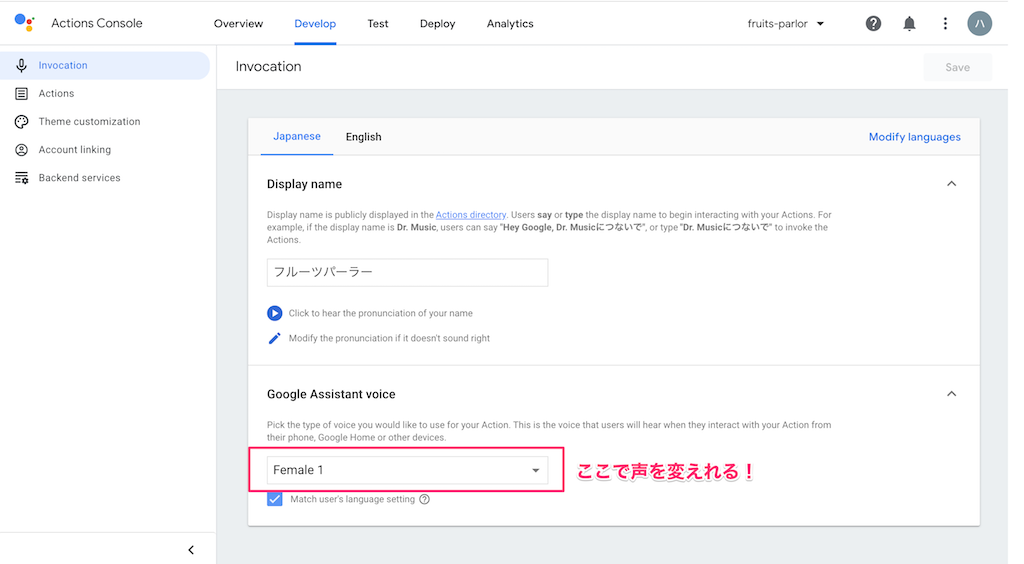
Task: Click the Save button
Action: (x=957, y=67)
